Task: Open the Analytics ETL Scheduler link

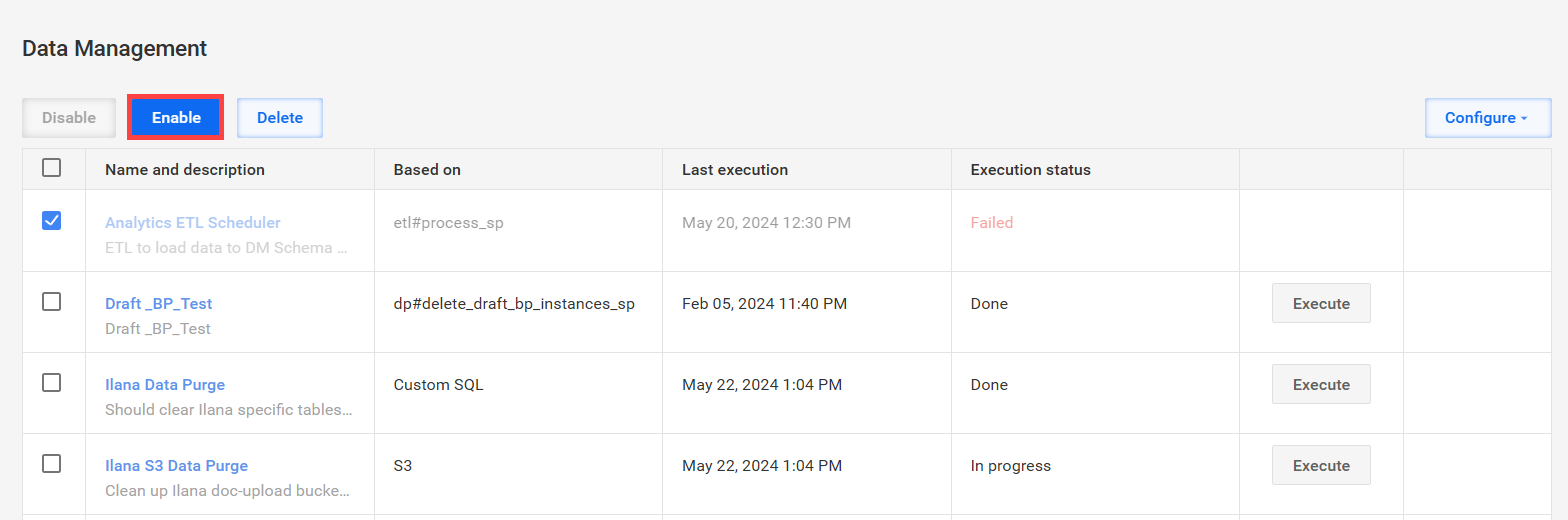Action: click(x=193, y=223)
